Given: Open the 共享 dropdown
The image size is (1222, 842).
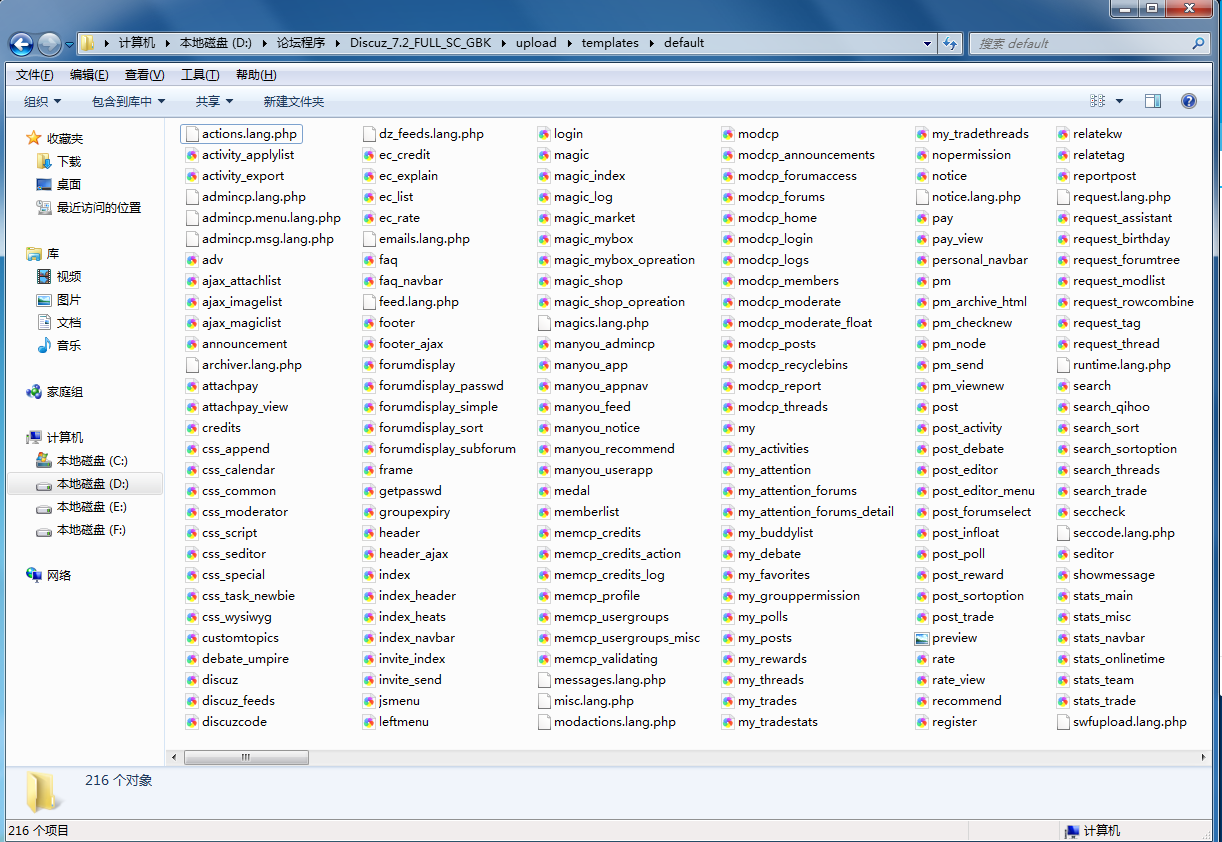Looking at the screenshot, I should [x=214, y=101].
